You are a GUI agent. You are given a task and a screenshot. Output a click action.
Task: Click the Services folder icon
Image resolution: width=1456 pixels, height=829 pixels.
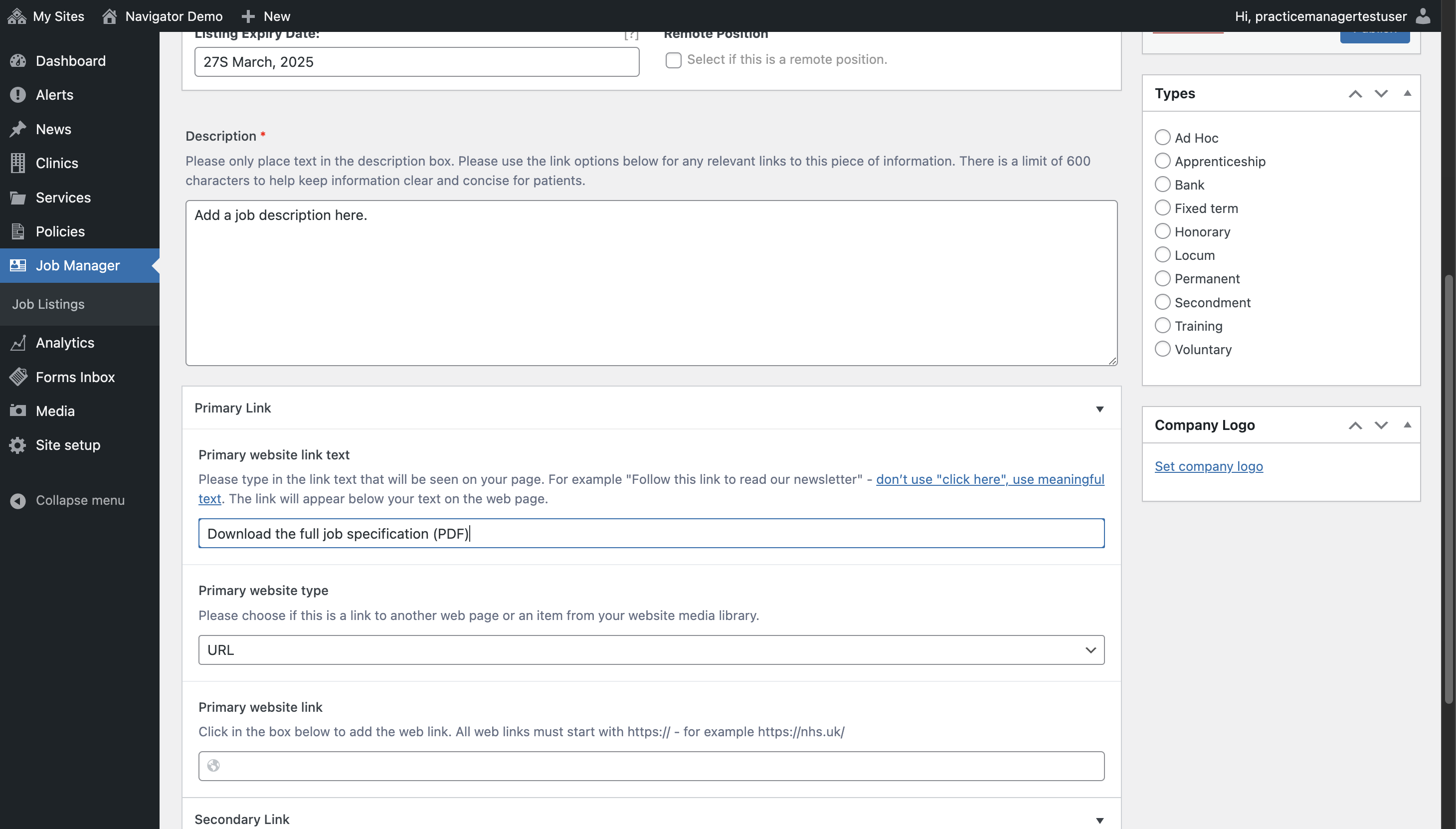(x=17, y=198)
